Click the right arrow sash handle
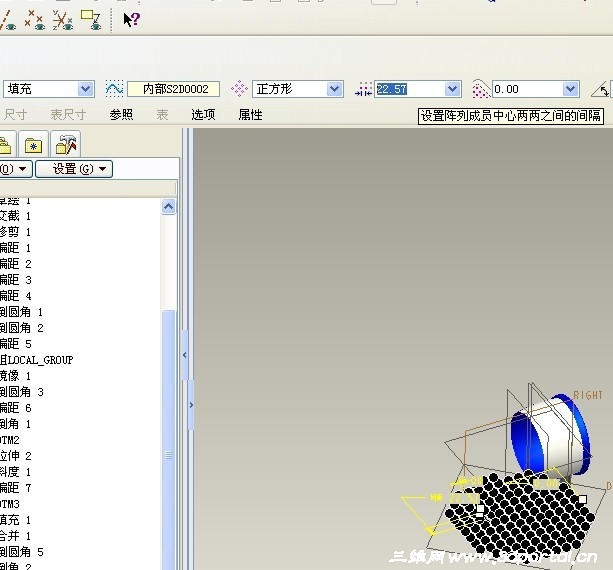The width and height of the screenshot is (613, 570). [x=191, y=405]
